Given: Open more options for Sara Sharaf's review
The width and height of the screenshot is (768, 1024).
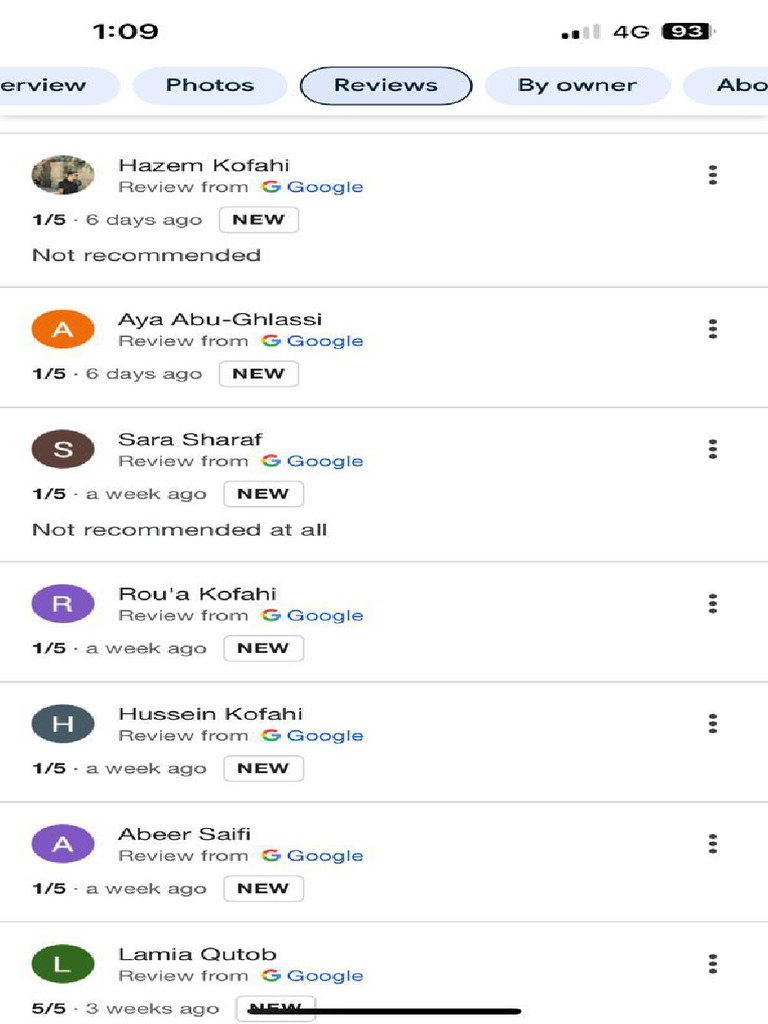Looking at the screenshot, I should [712, 449].
